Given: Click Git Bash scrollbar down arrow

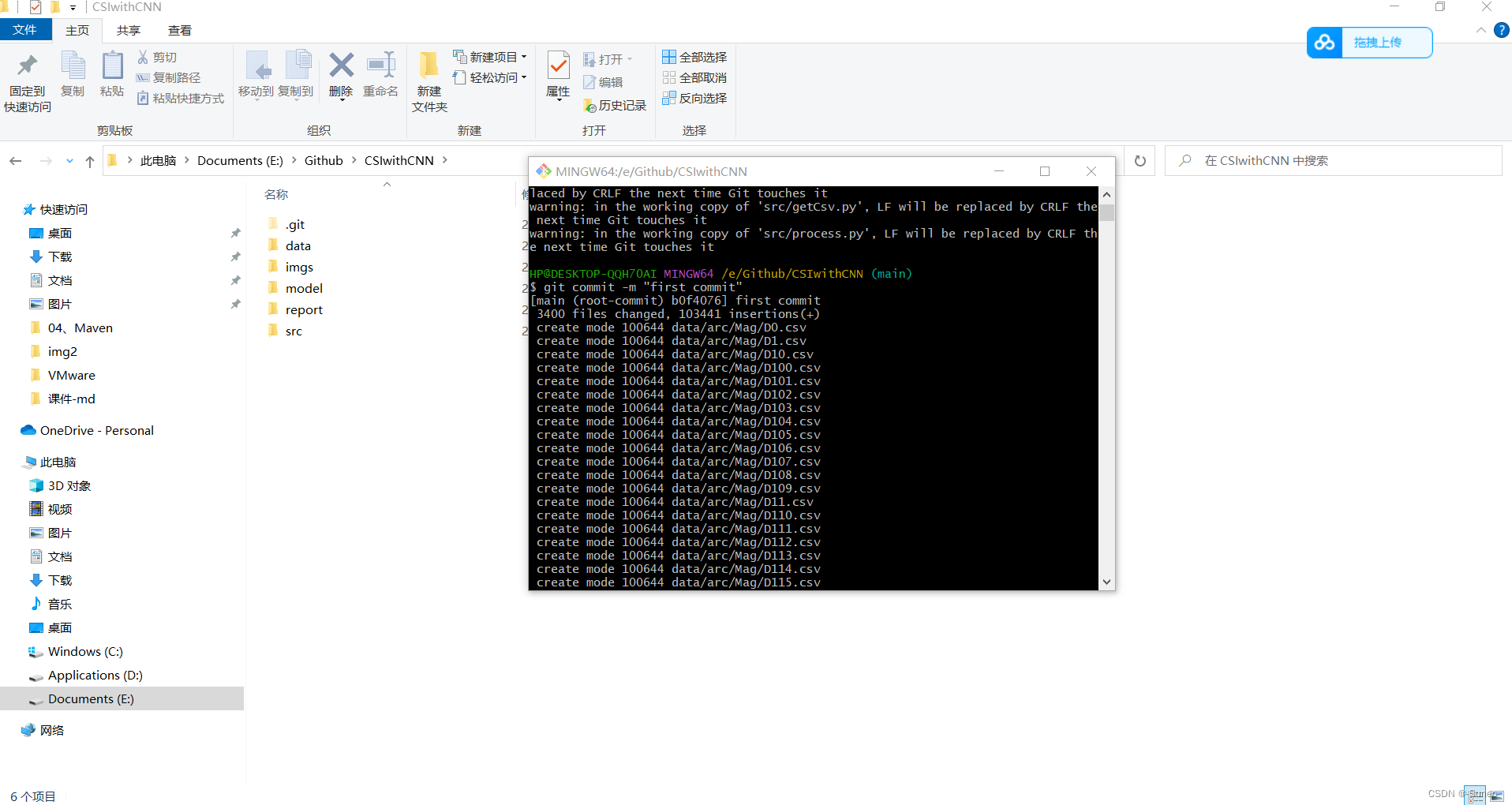Looking at the screenshot, I should (x=1106, y=582).
